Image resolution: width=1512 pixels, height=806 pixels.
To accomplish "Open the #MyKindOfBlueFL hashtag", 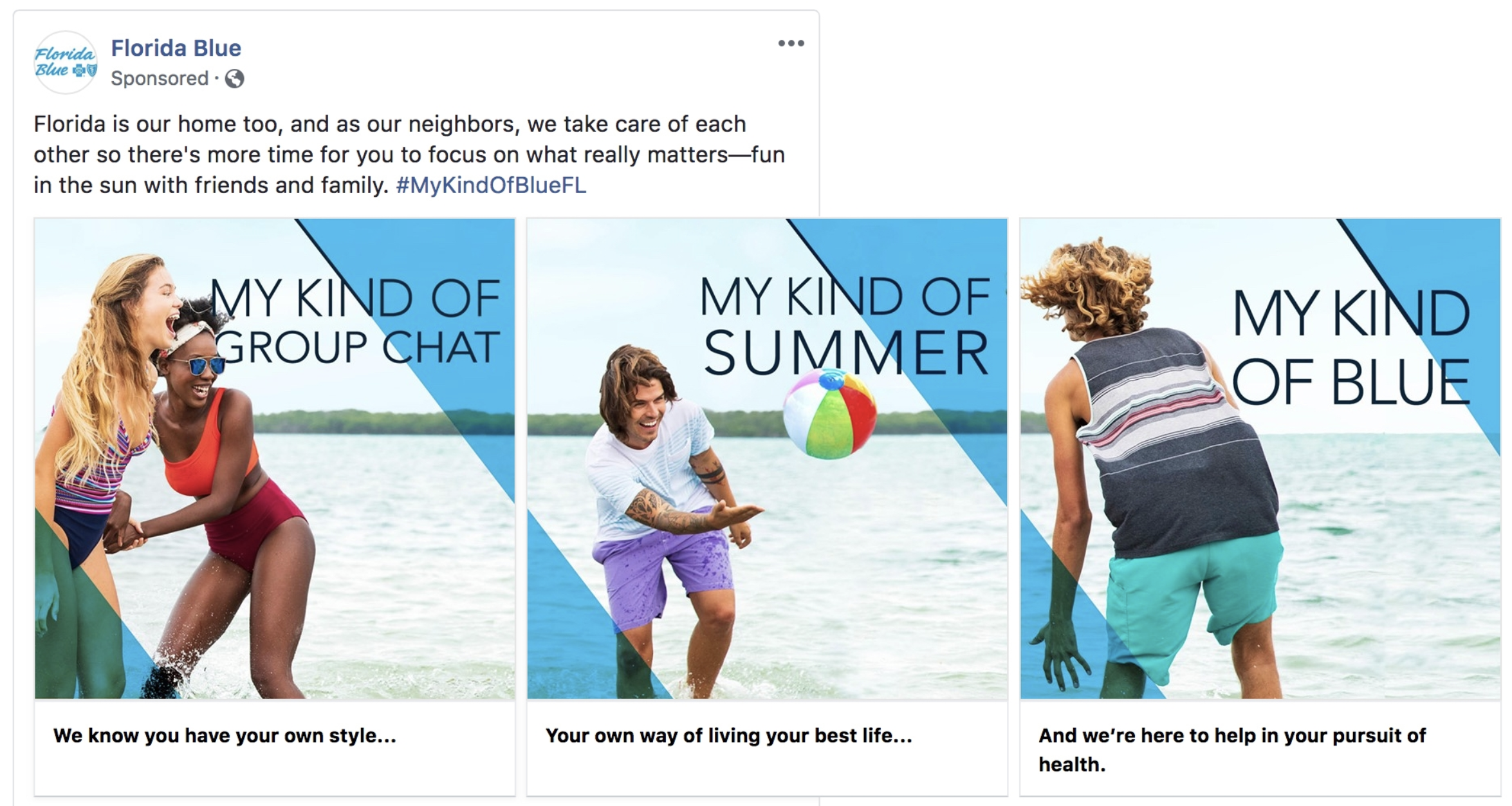I will coord(491,185).
